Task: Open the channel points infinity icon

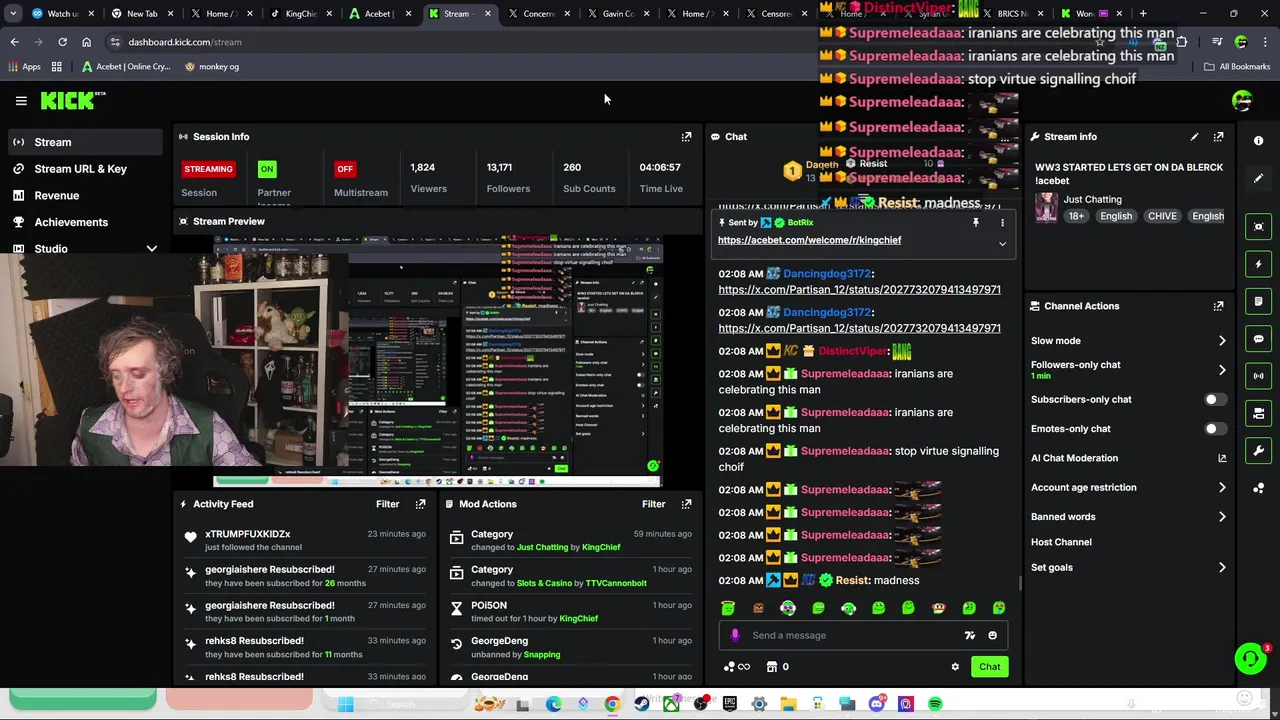Action: coord(736,667)
